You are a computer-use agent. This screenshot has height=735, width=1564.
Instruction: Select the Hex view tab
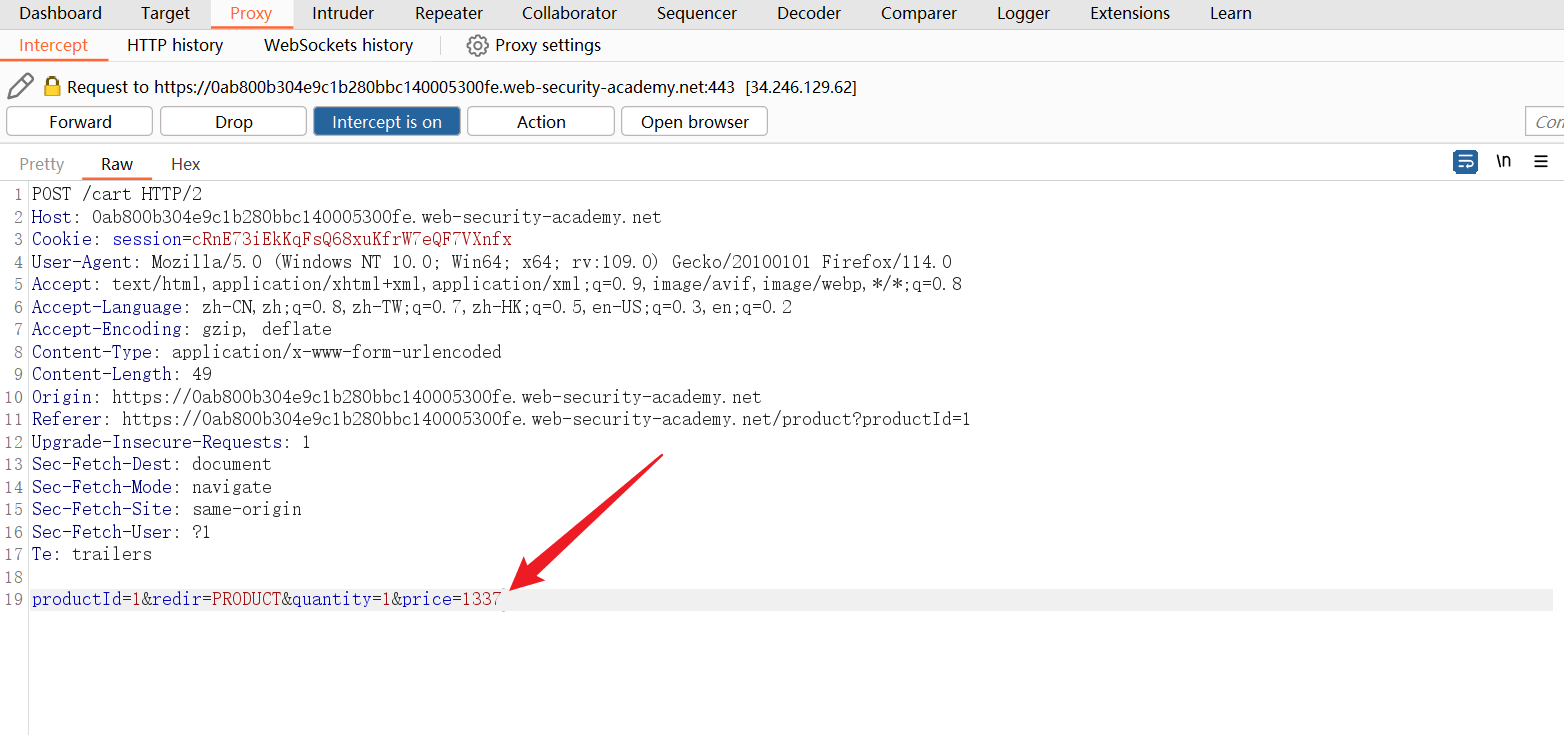click(x=185, y=164)
